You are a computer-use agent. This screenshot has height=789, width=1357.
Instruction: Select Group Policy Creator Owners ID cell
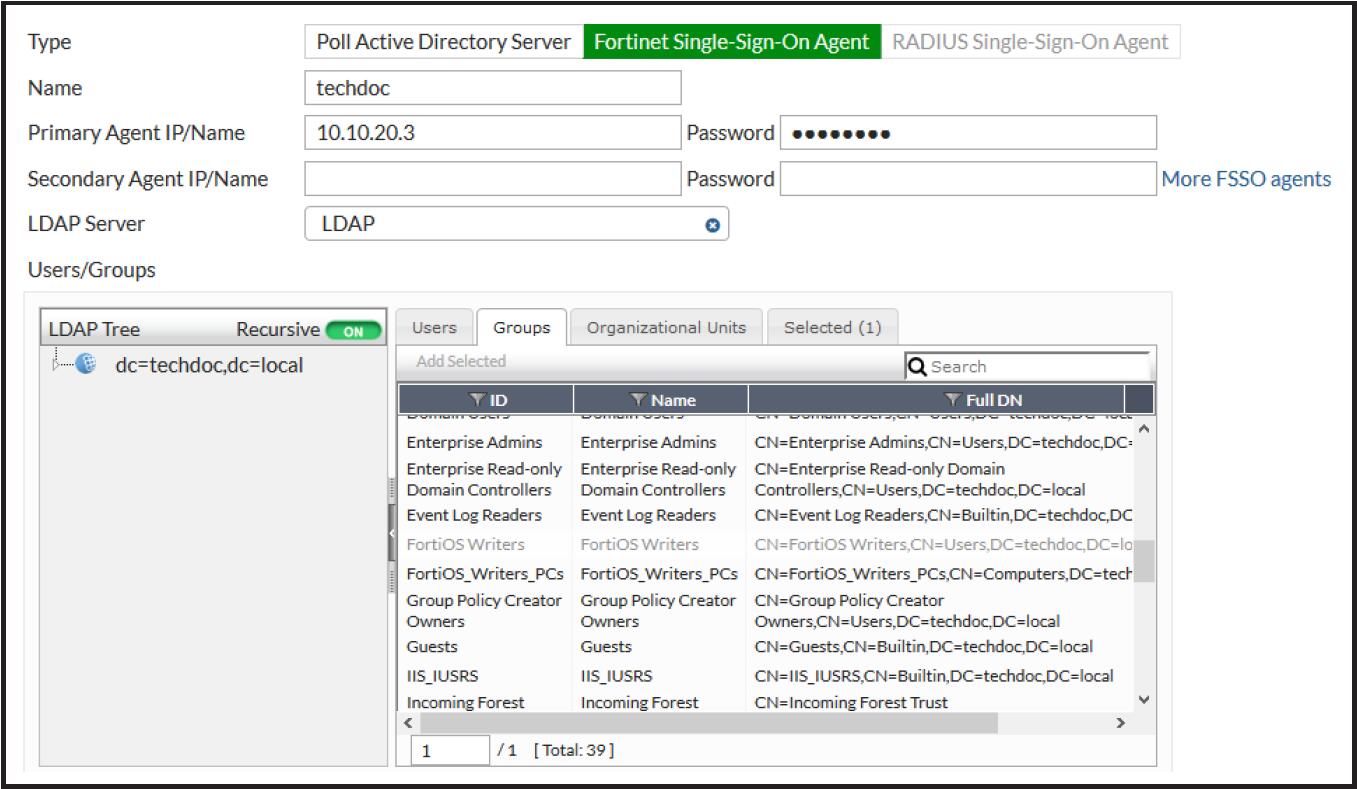coord(484,611)
